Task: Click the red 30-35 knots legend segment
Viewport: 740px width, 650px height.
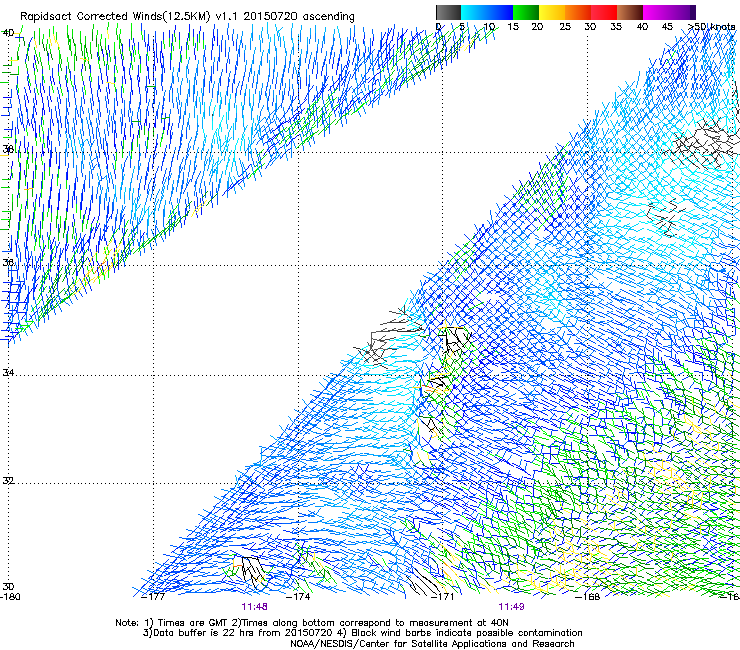Action: [x=604, y=12]
